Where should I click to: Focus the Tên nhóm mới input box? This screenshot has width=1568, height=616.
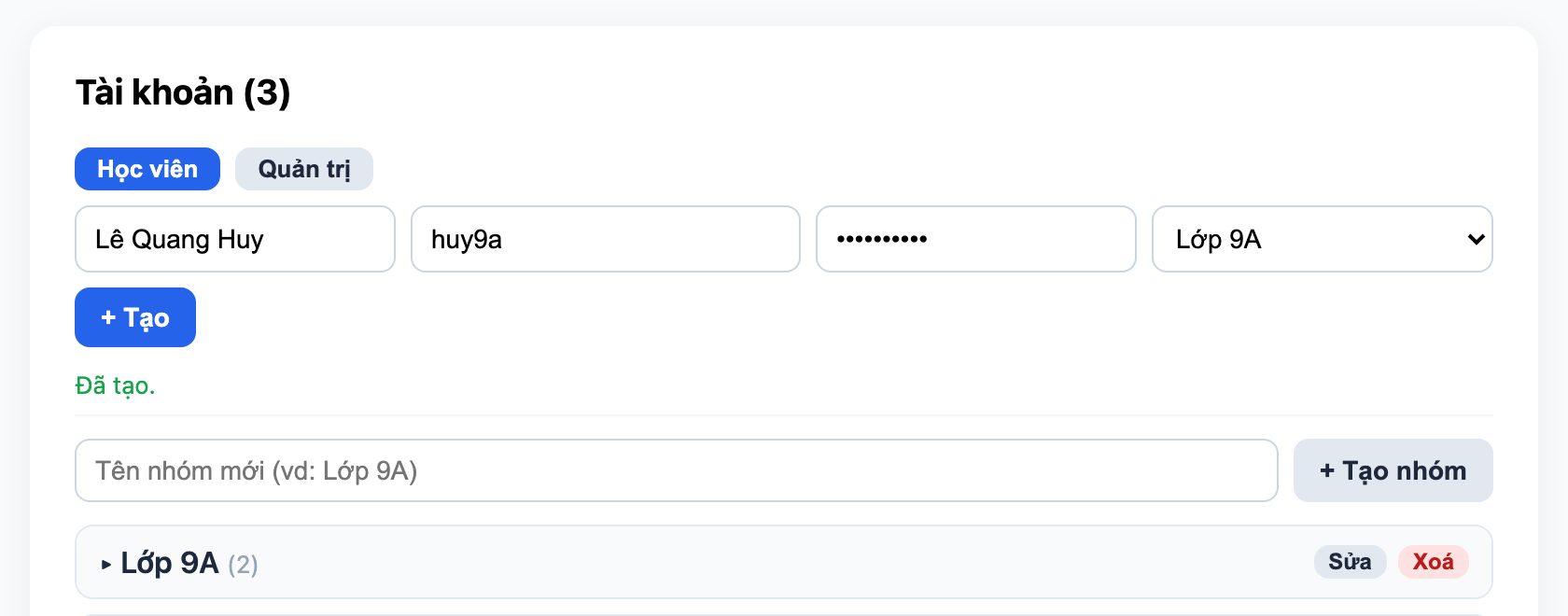click(677, 470)
